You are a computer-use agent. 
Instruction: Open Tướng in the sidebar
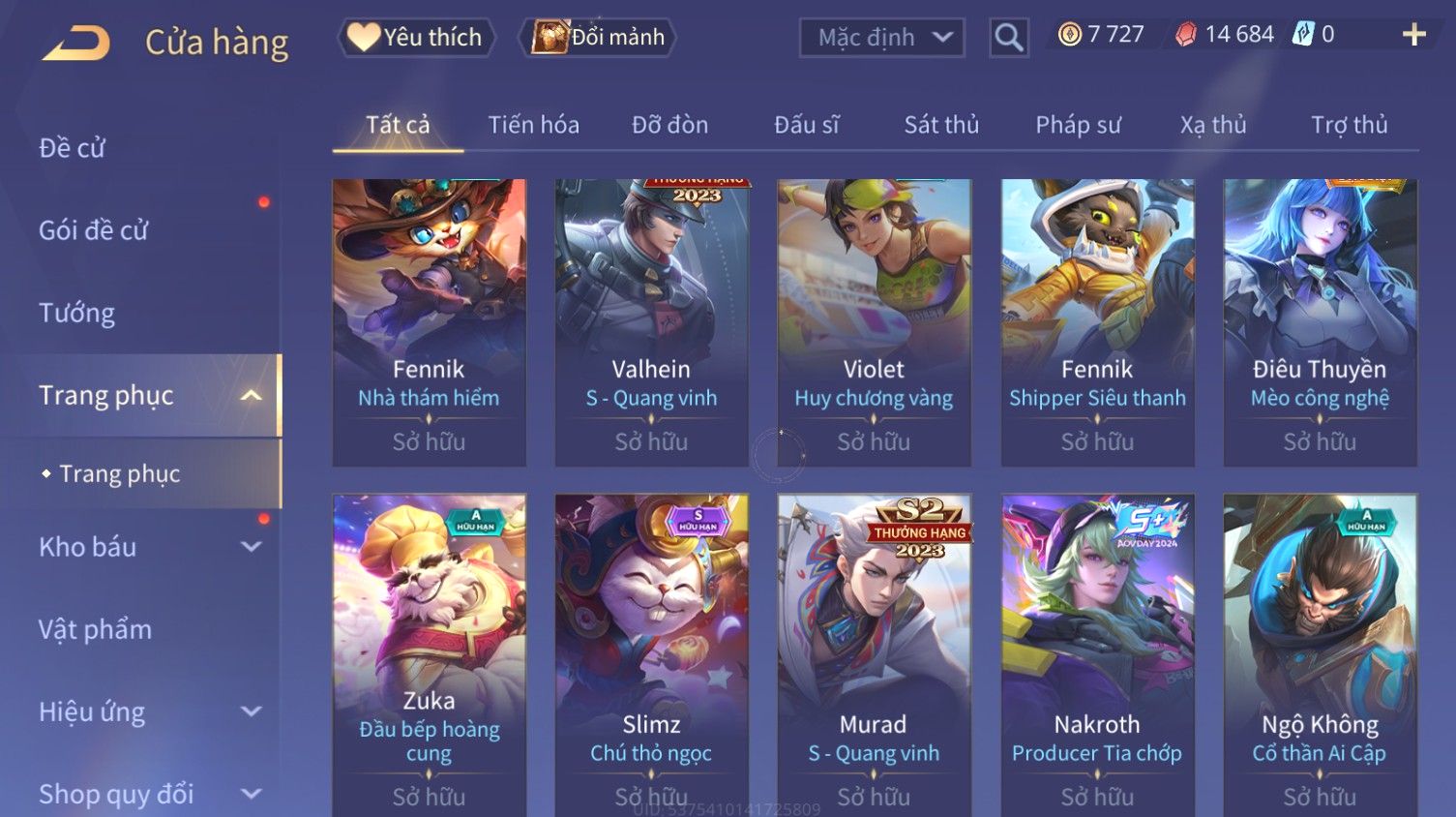point(77,313)
